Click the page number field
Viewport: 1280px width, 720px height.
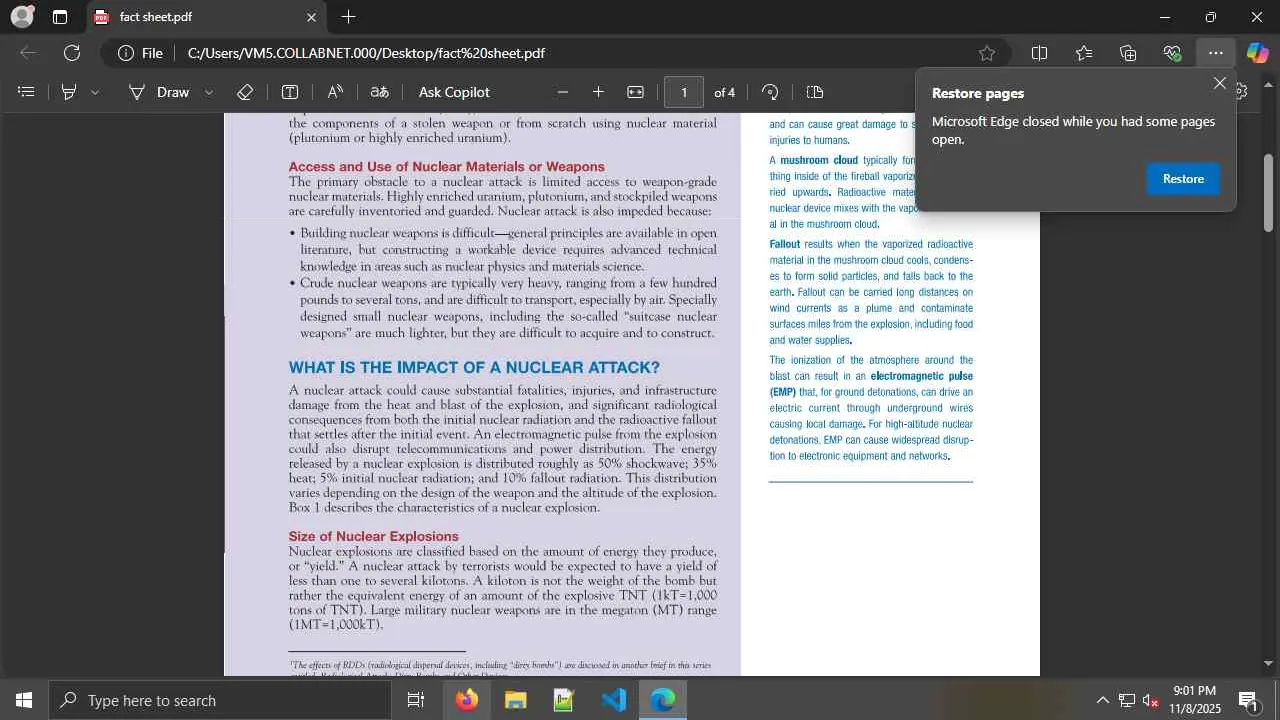pos(684,92)
